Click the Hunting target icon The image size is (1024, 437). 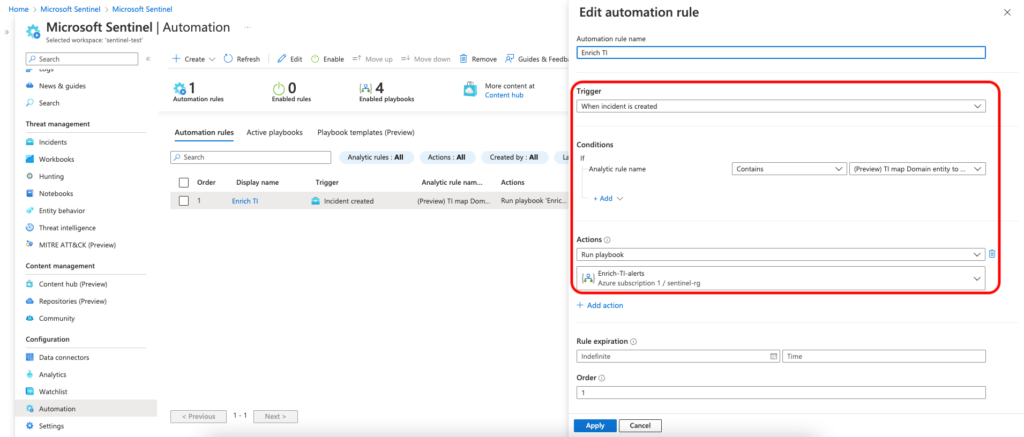pyautogui.click(x=29, y=176)
